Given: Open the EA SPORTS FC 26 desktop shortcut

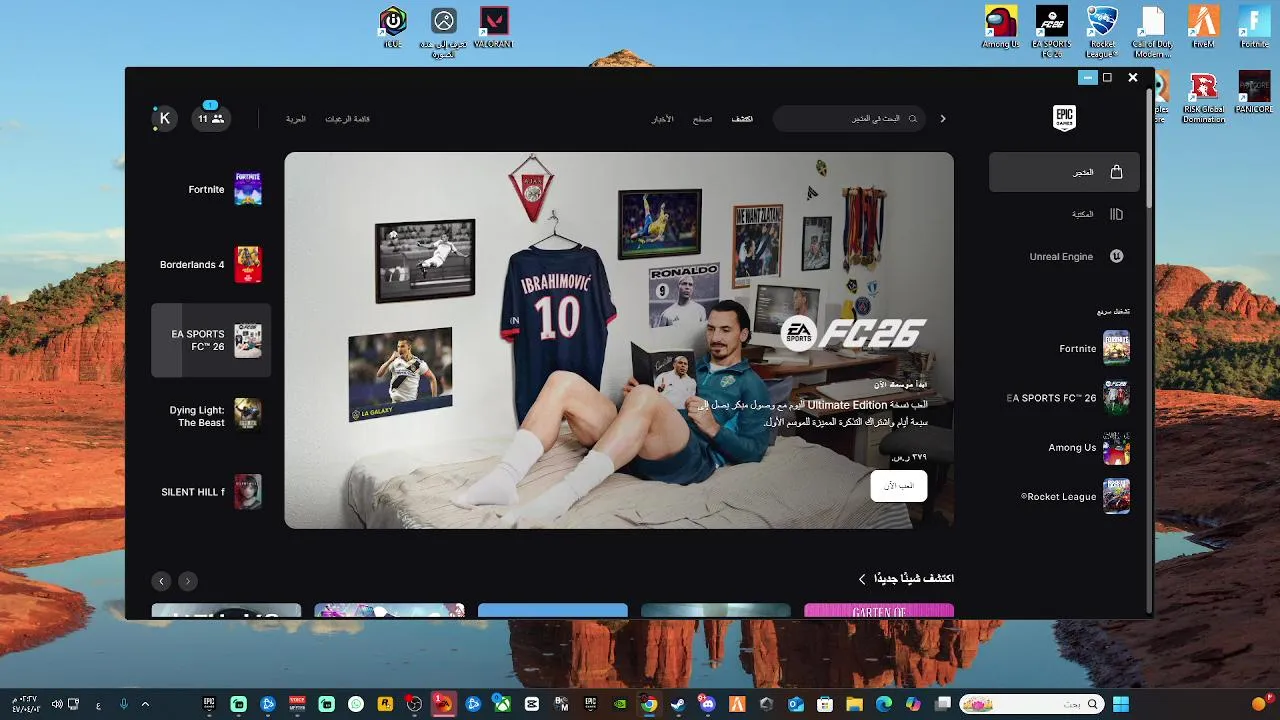Looking at the screenshot, I should pos(1051,31).
